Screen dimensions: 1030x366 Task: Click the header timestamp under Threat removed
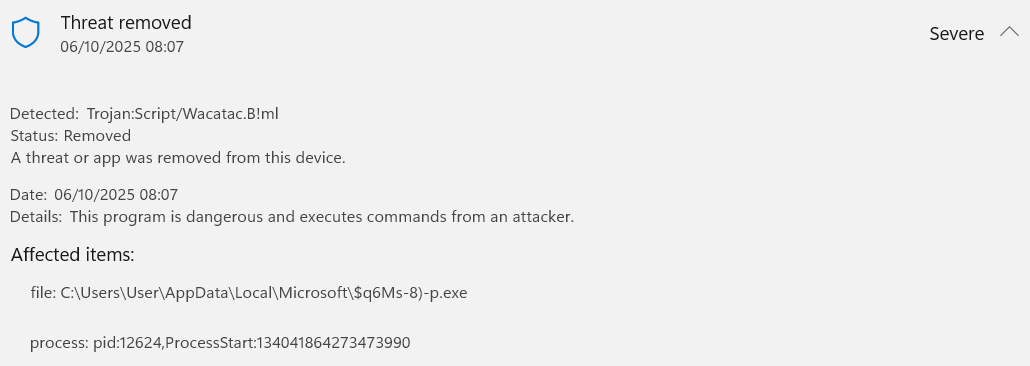tap(122, 47)
